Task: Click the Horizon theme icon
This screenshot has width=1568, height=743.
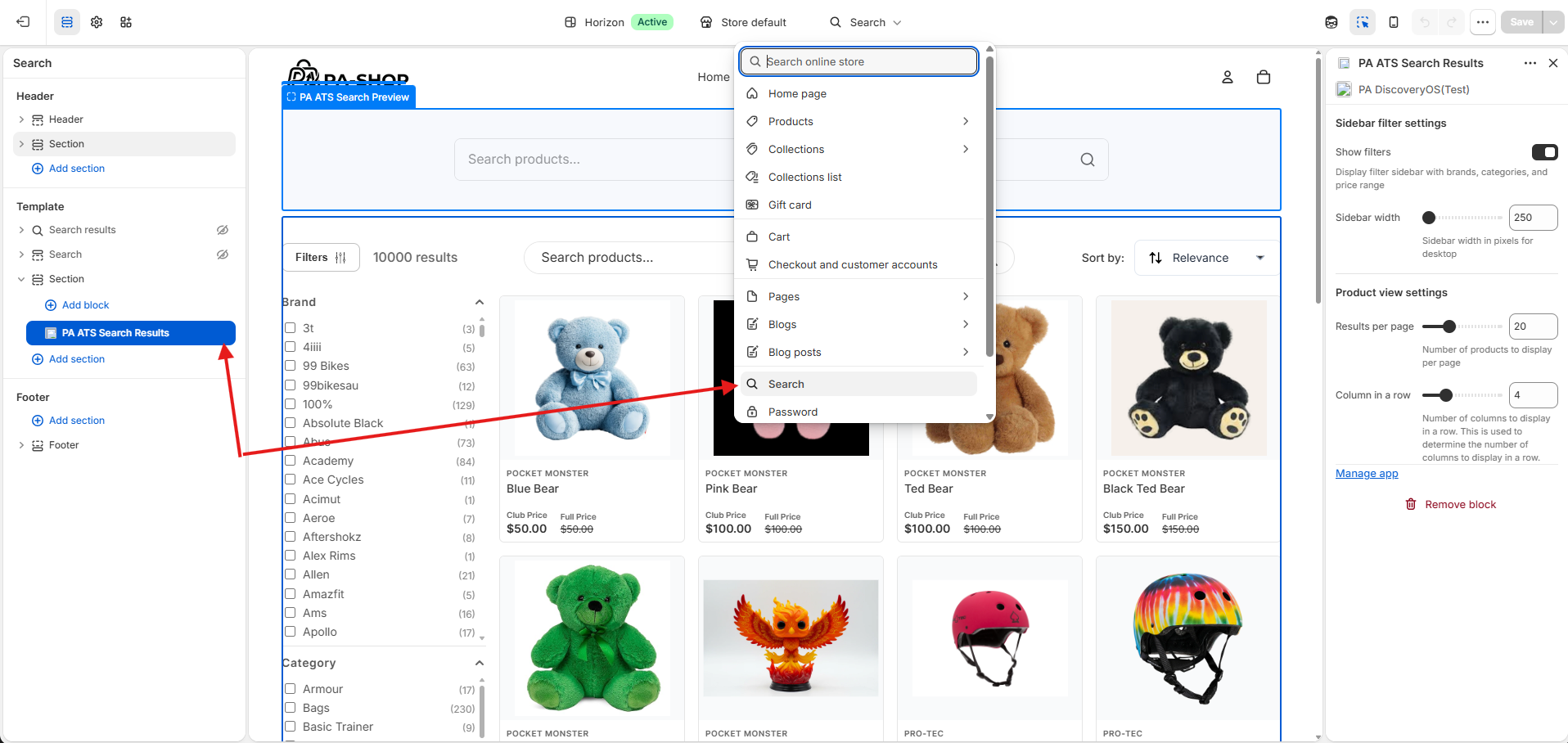Action: (570, 22)
